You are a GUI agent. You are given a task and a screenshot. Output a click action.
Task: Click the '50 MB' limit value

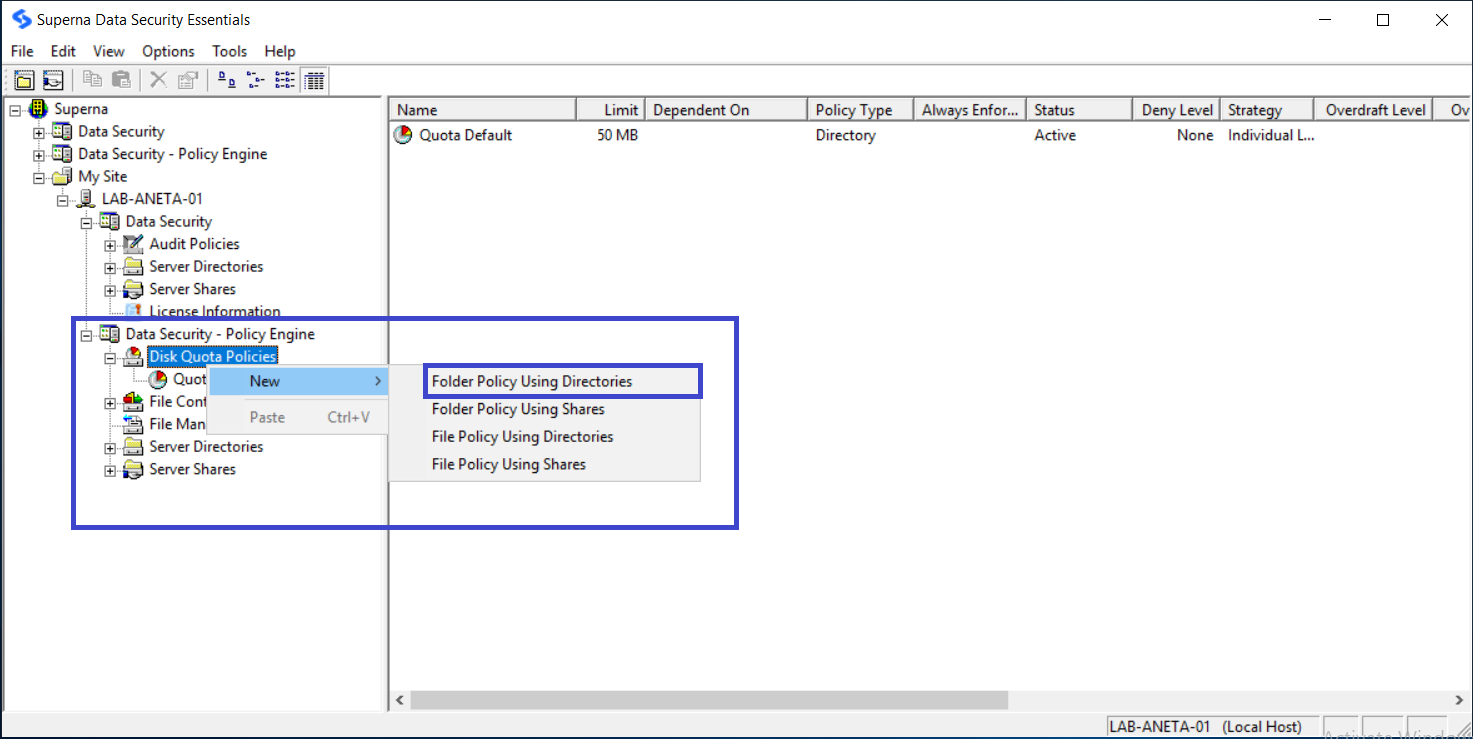(x=617, y=135)
